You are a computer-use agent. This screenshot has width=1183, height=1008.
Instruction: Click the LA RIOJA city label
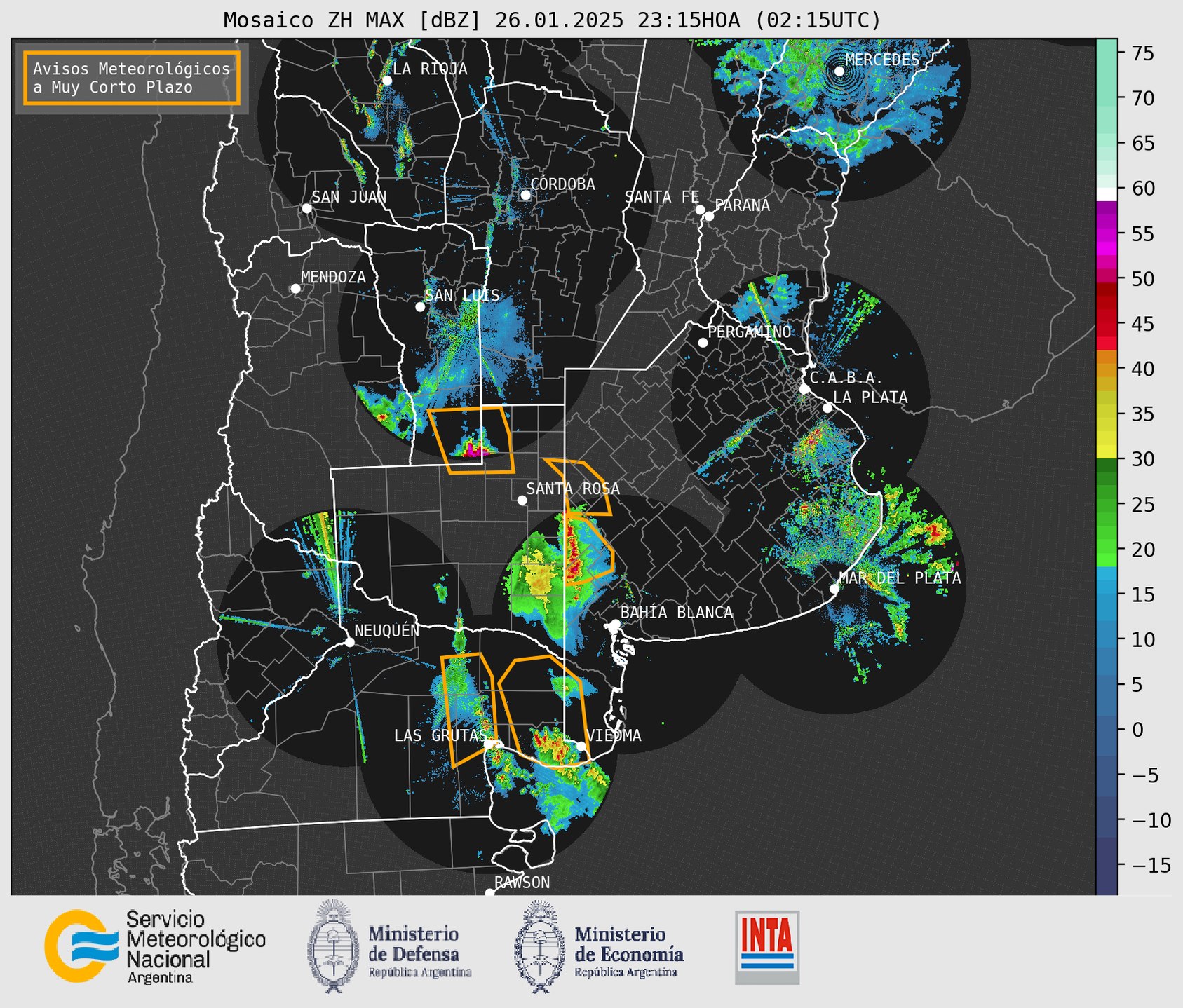click(430, 69)
